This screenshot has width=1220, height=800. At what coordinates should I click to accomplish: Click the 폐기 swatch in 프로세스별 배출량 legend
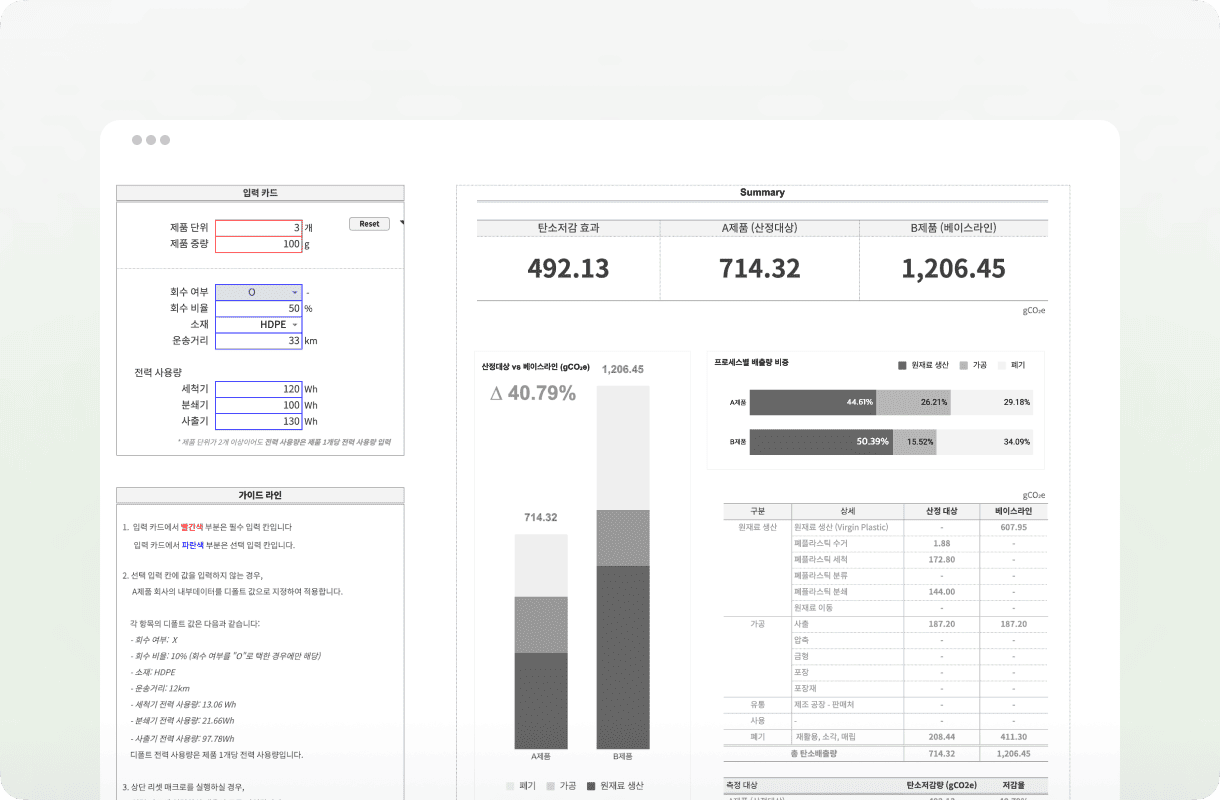[x=1003, y=365]
